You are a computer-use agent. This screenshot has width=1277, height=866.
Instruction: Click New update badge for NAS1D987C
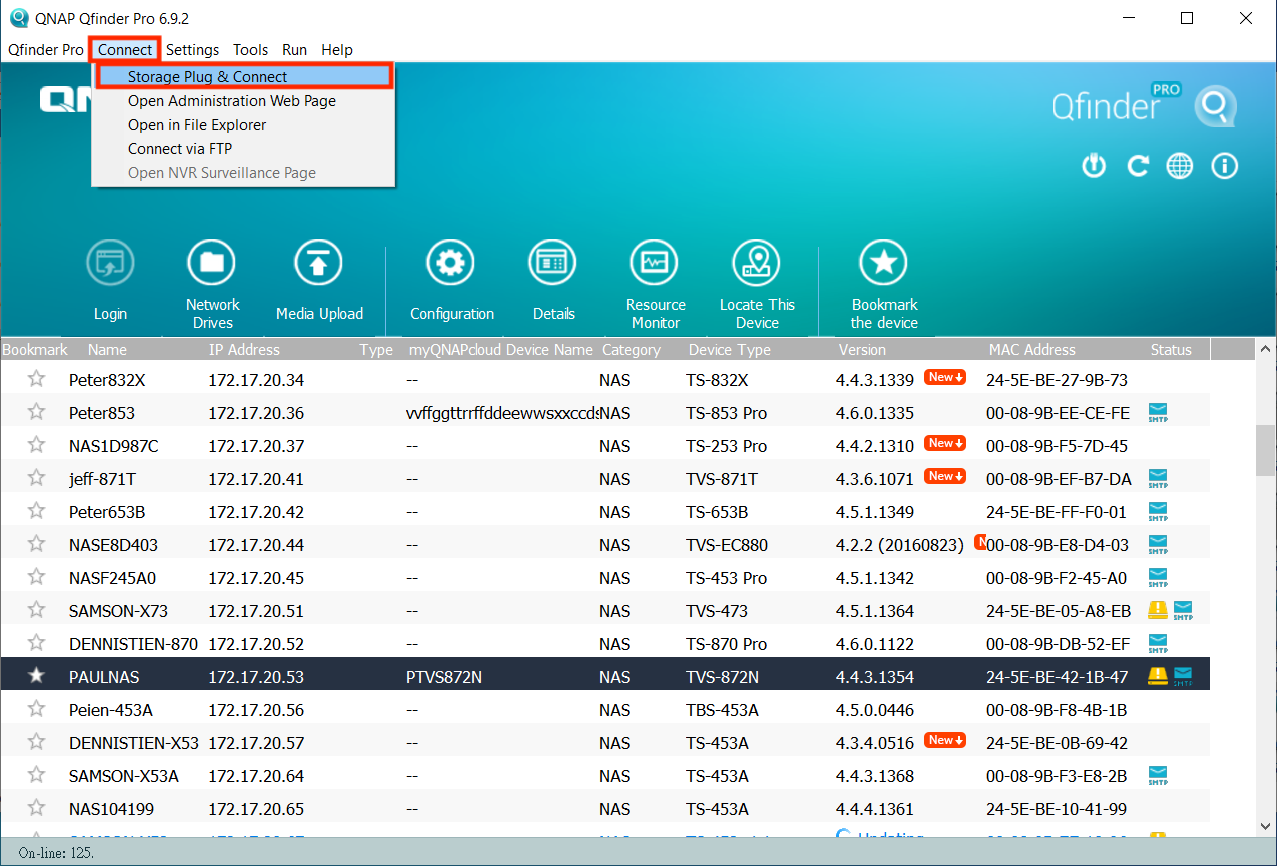pos(945,444)
